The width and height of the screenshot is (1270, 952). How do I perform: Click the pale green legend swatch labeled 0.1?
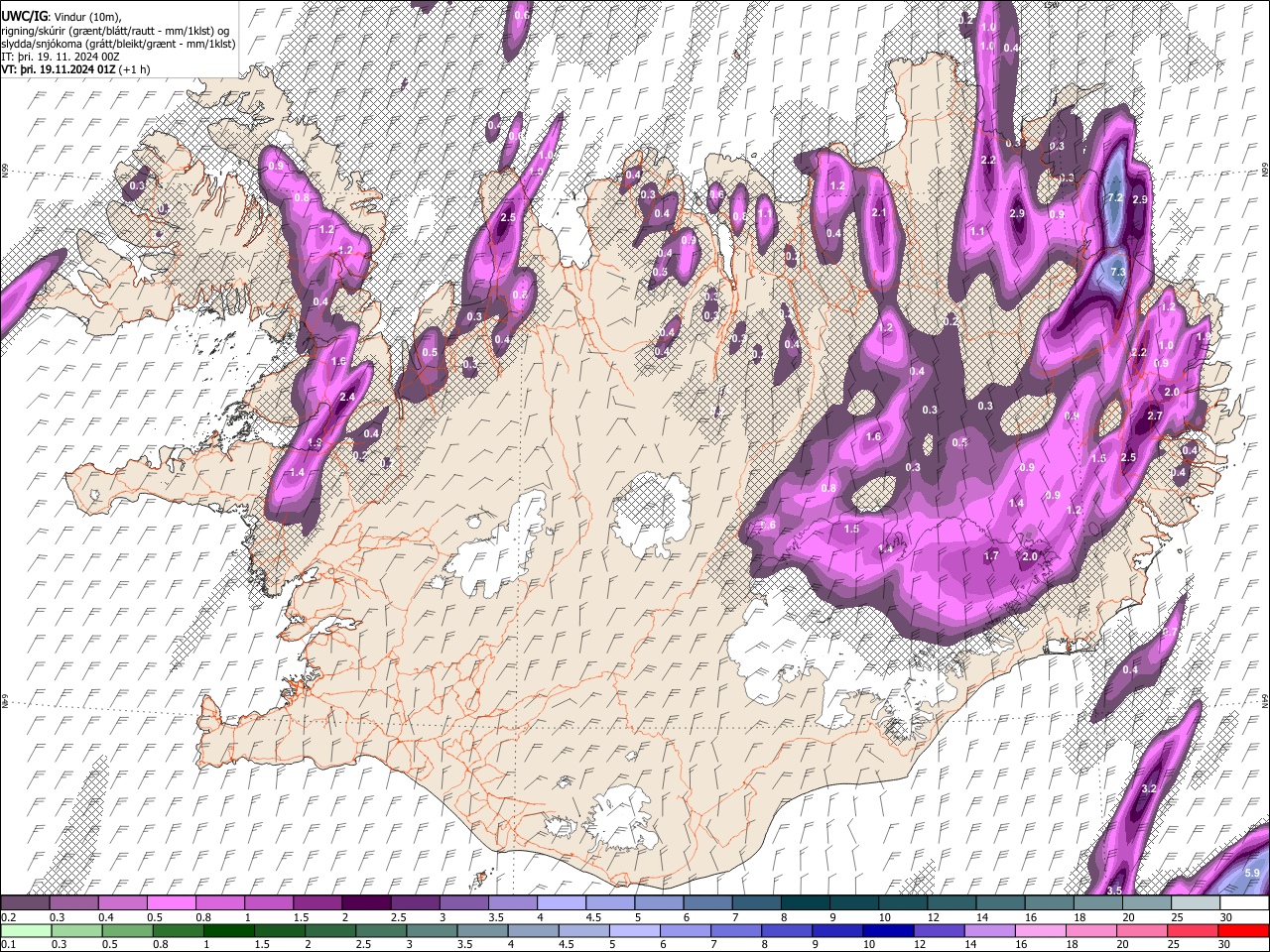tap(26, 930)
